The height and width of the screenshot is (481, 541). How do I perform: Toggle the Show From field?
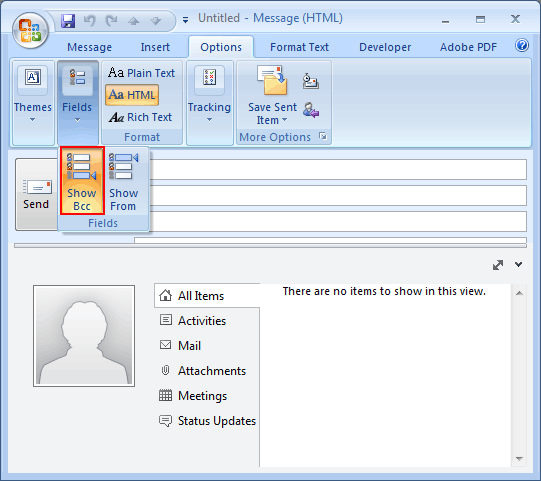tap(124, 181)
